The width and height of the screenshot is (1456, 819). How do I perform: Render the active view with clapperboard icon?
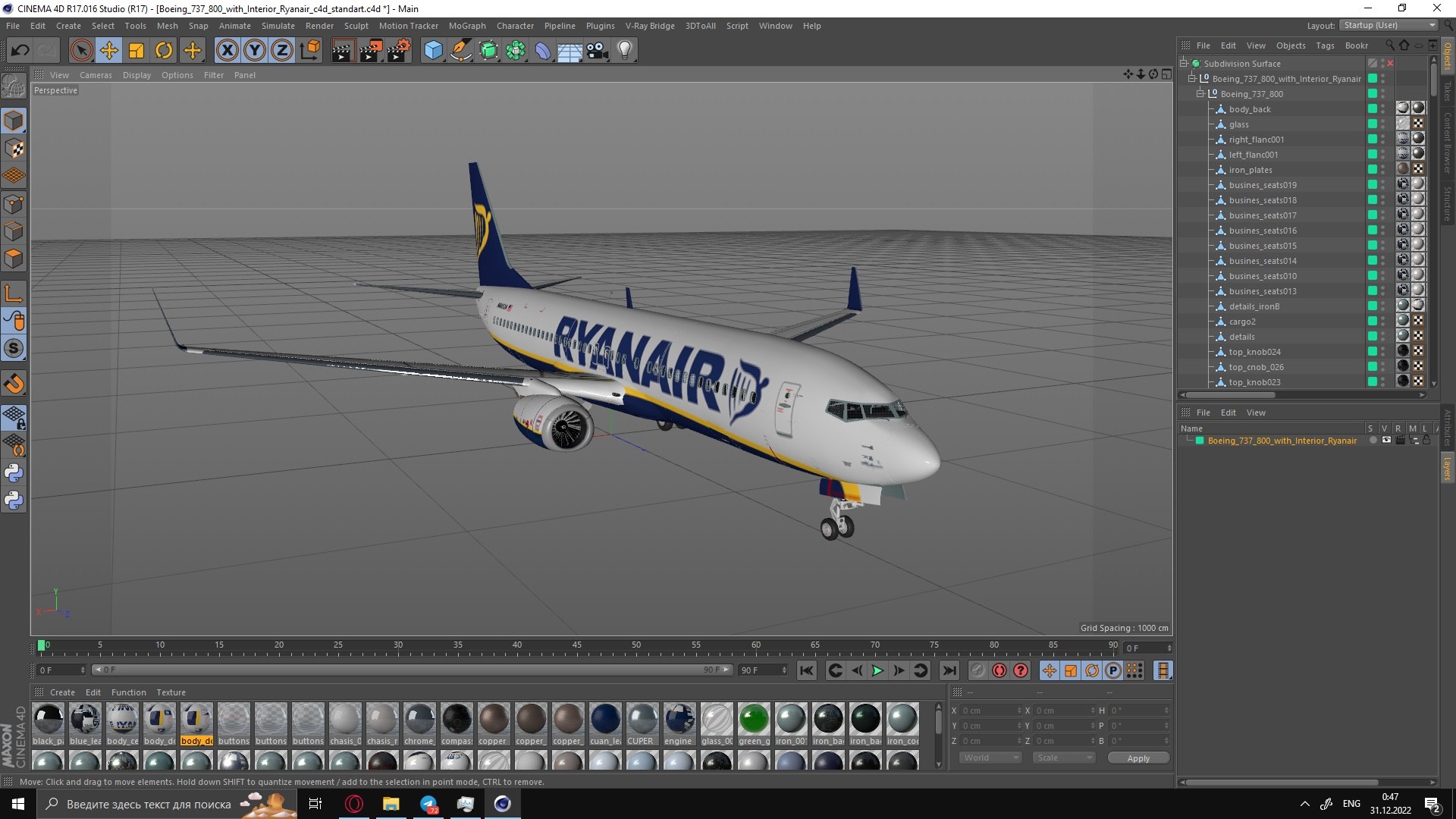tap(342, 51)
